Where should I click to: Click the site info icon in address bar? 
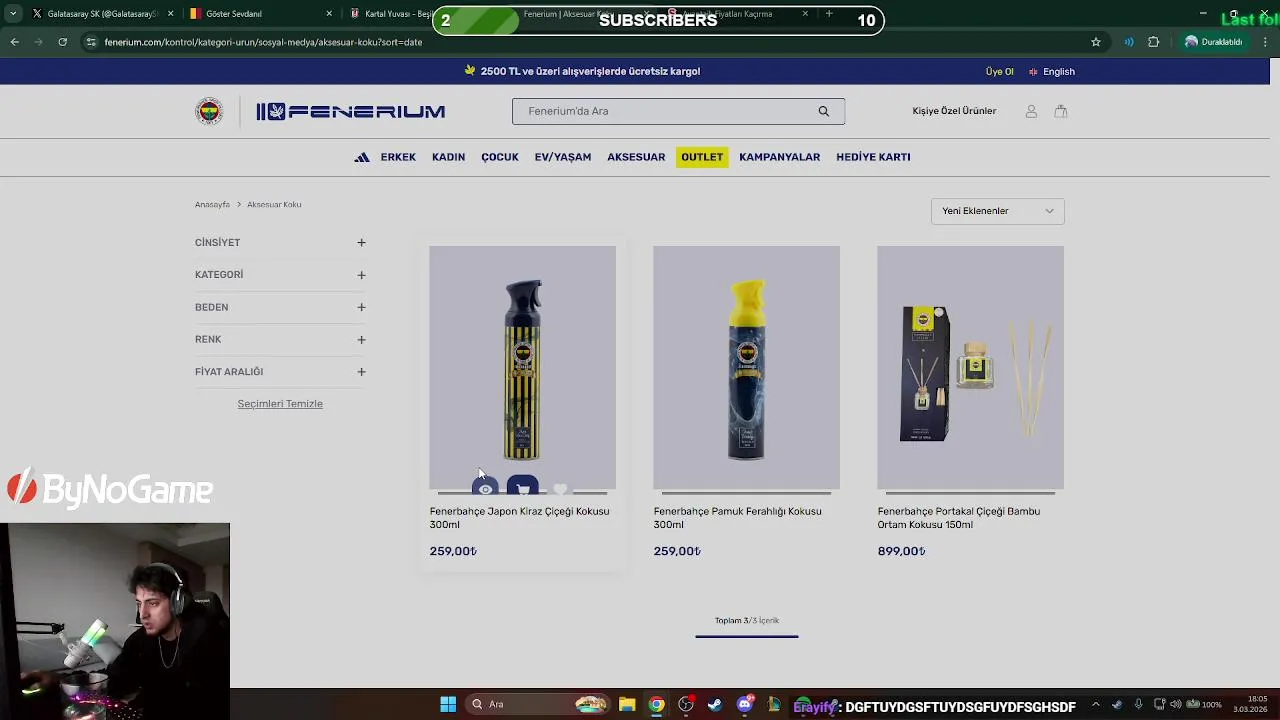[x=91, y=42]
